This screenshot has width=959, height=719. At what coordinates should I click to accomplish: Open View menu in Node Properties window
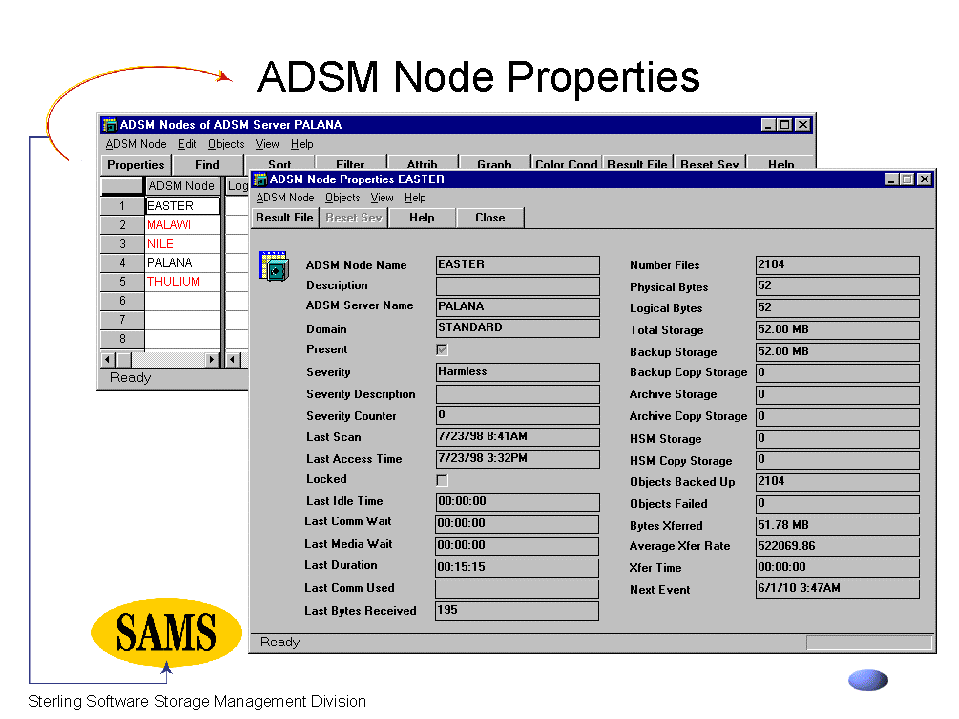pyautogui.click(x=382, y=198)
